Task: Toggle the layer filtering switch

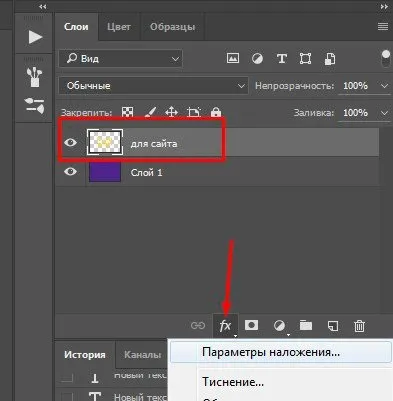Action: [x=386, y=58]
